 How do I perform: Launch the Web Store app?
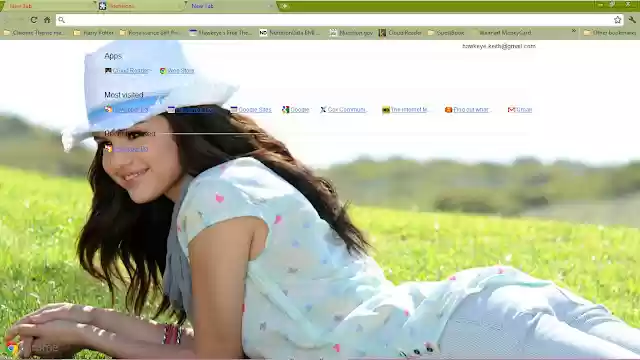coord(177,71)
